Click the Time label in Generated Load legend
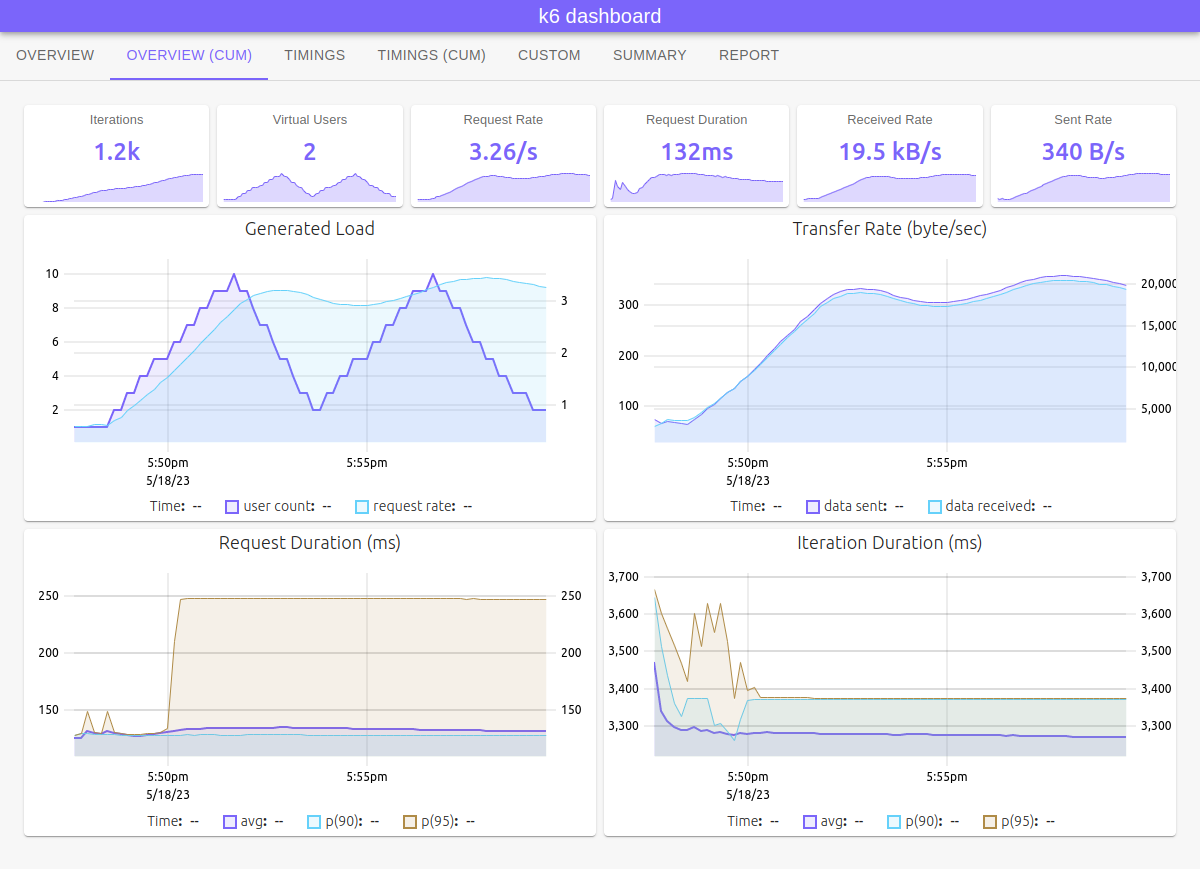The width and height of the screenshot is (1200, 869). click(167, 507)
